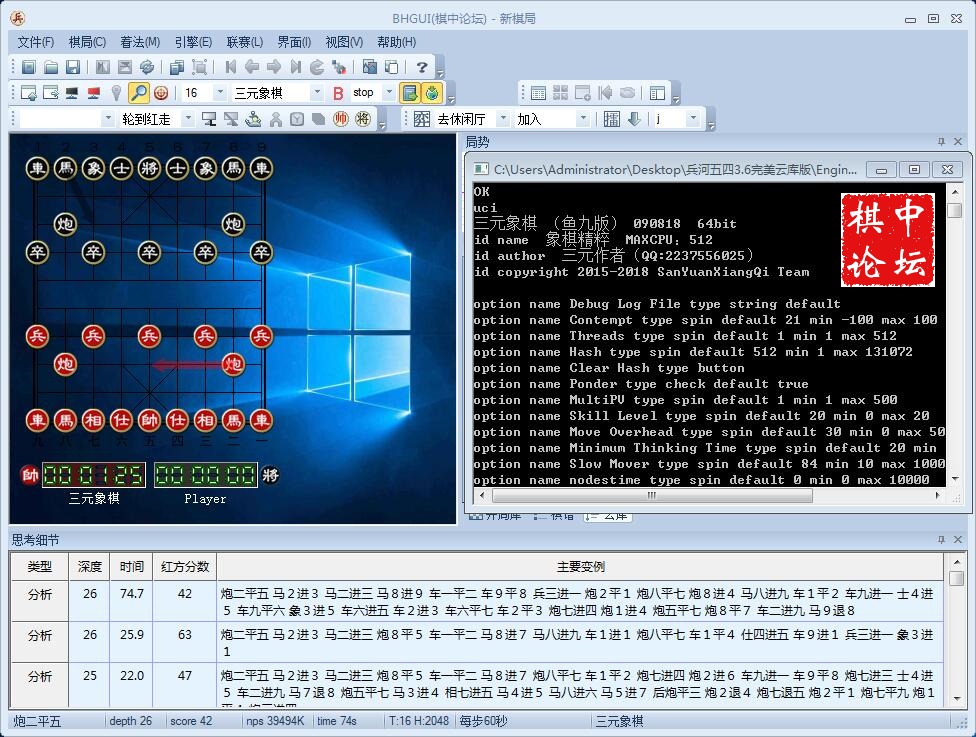The width and height of the screenshot is (976, 737).
Task: Open the 帮助(H) menu
Action: [396, 42]
